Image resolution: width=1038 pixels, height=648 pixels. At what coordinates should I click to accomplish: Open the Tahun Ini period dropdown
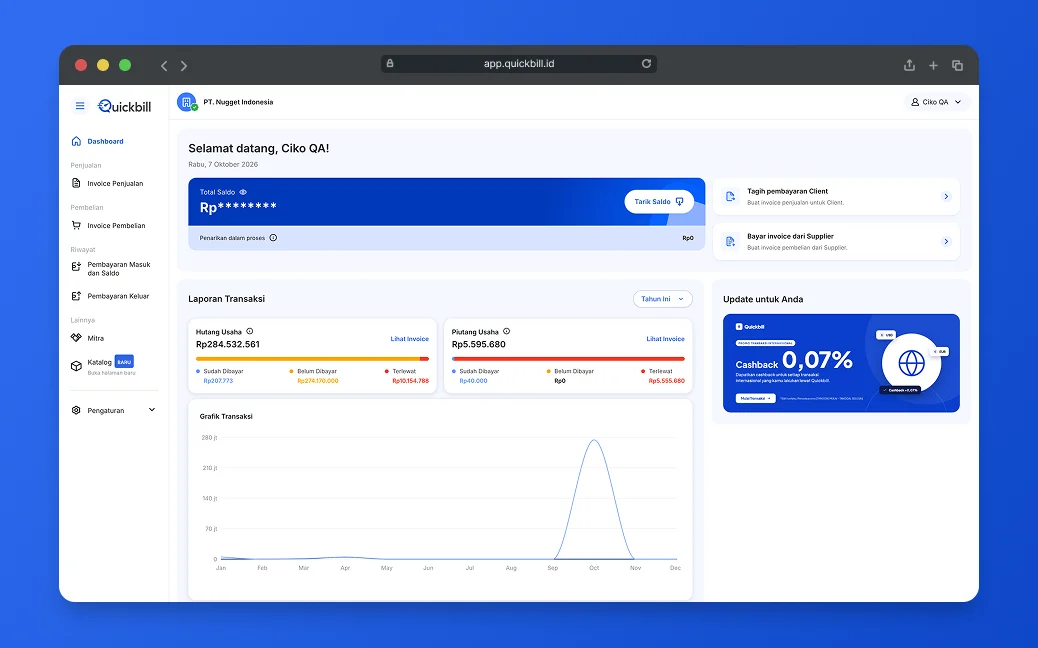pos(663,299)
